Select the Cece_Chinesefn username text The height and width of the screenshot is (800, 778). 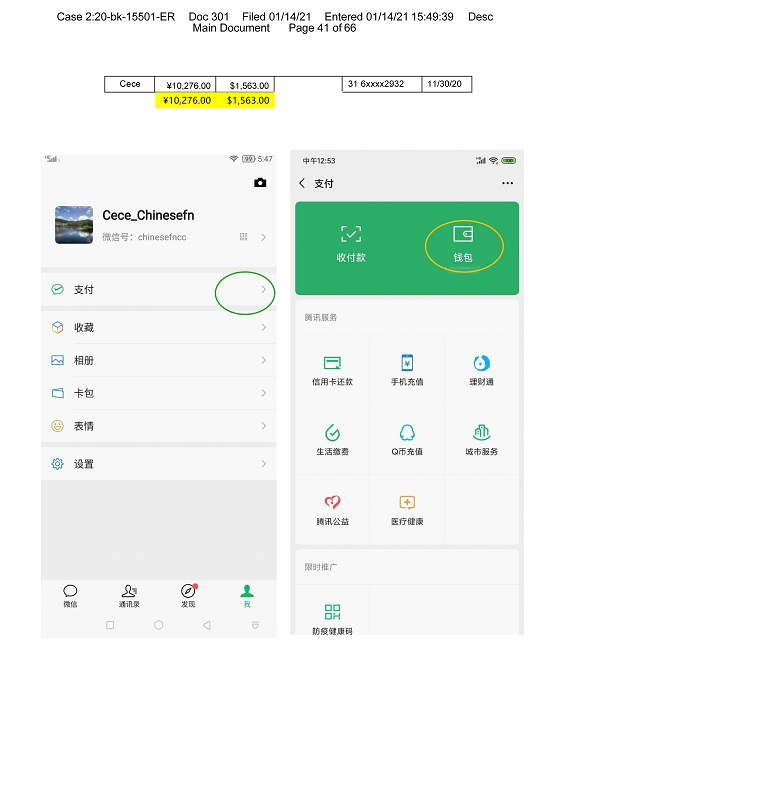tap(148, 215)
